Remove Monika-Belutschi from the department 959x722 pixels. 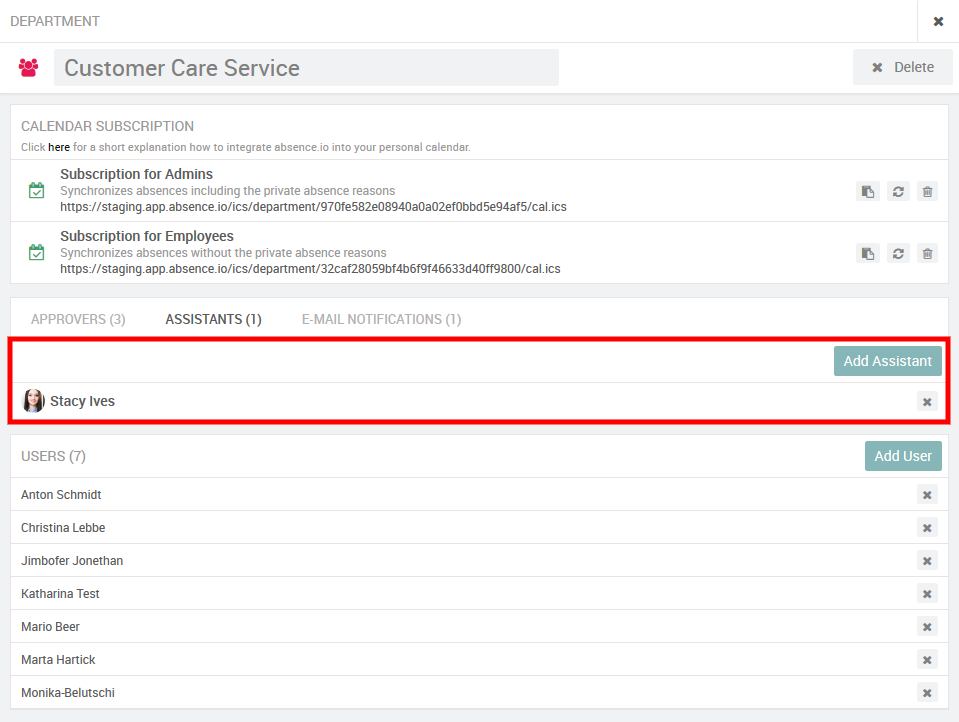927,693
